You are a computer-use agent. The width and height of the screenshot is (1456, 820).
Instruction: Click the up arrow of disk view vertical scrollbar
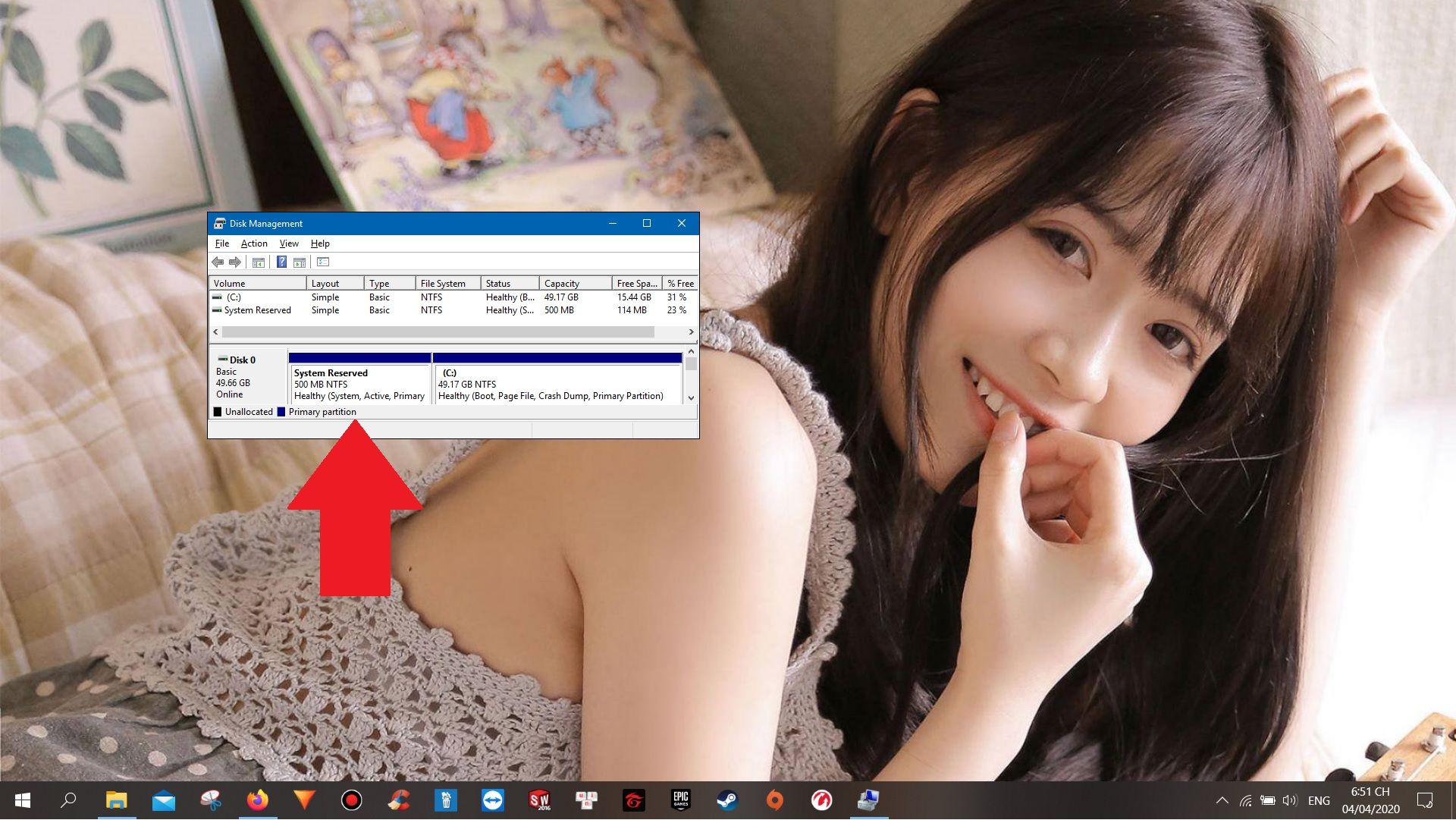coord(691,352)
